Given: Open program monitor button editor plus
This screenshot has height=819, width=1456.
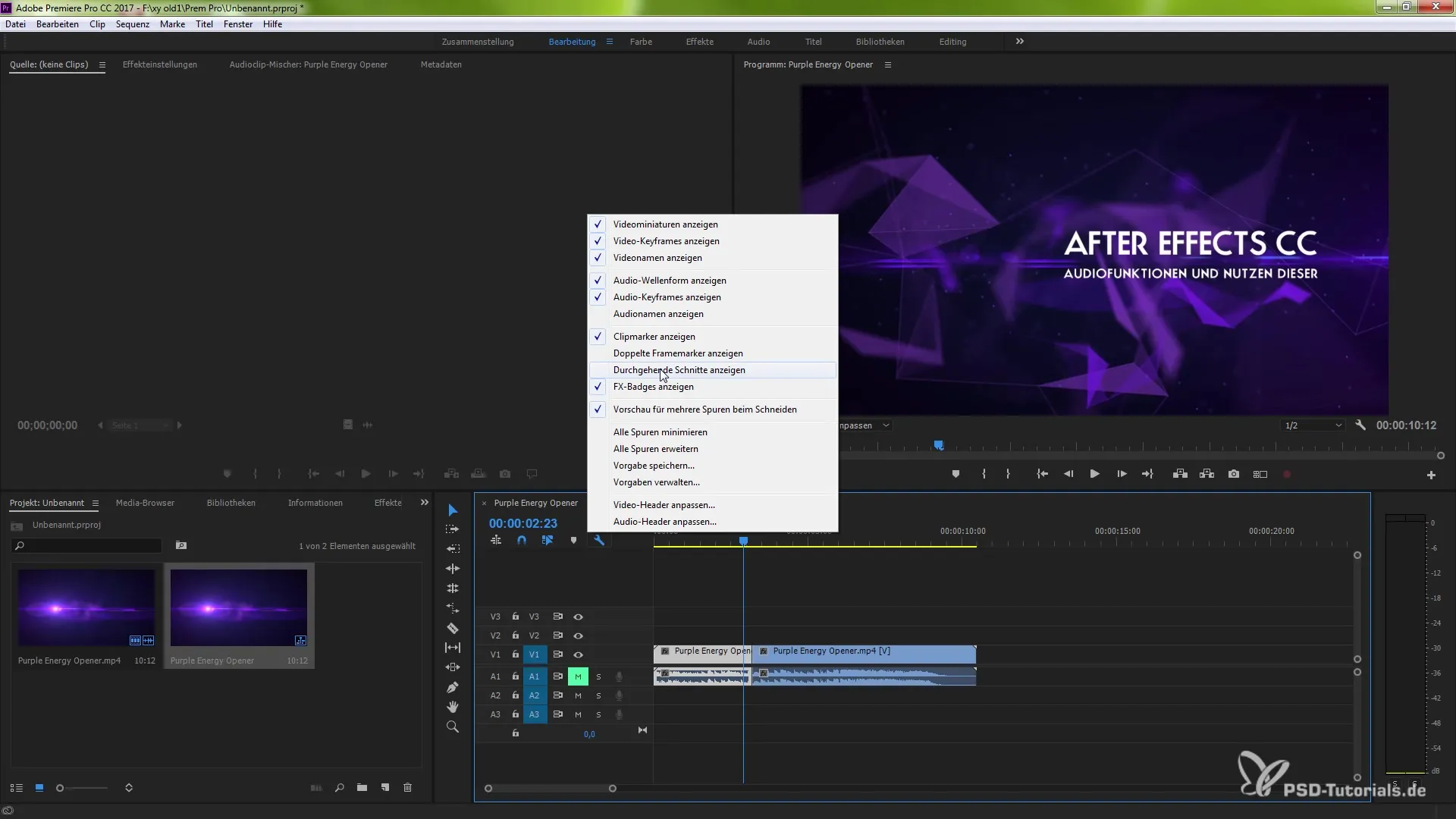Looking at the screenshot, I should pyautogui.click(x=1431, y=475).
